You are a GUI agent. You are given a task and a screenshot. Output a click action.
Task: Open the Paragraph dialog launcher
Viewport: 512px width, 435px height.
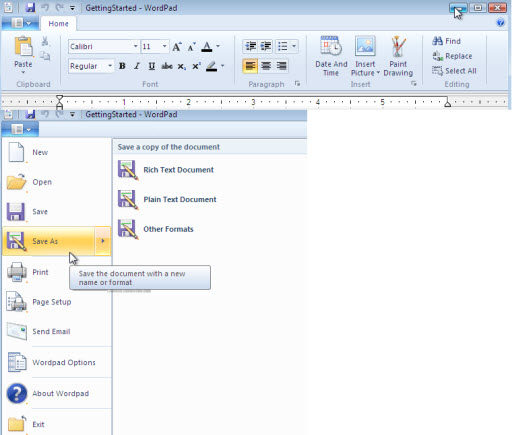[297, 84]
